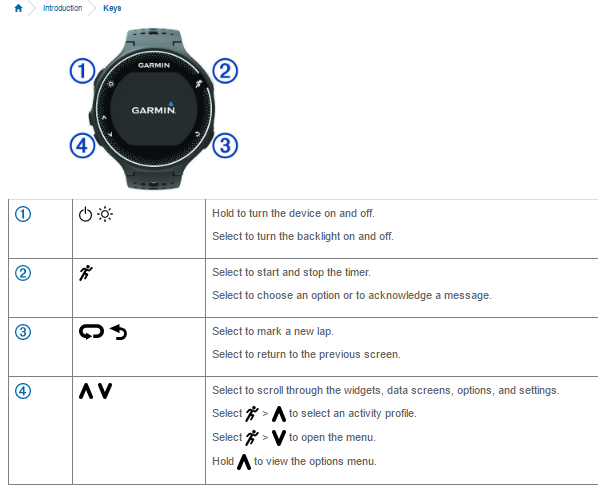Click text 'Select to mark a new lap.'
Viewport: 598px width, 487px height.
coord(273,331)
